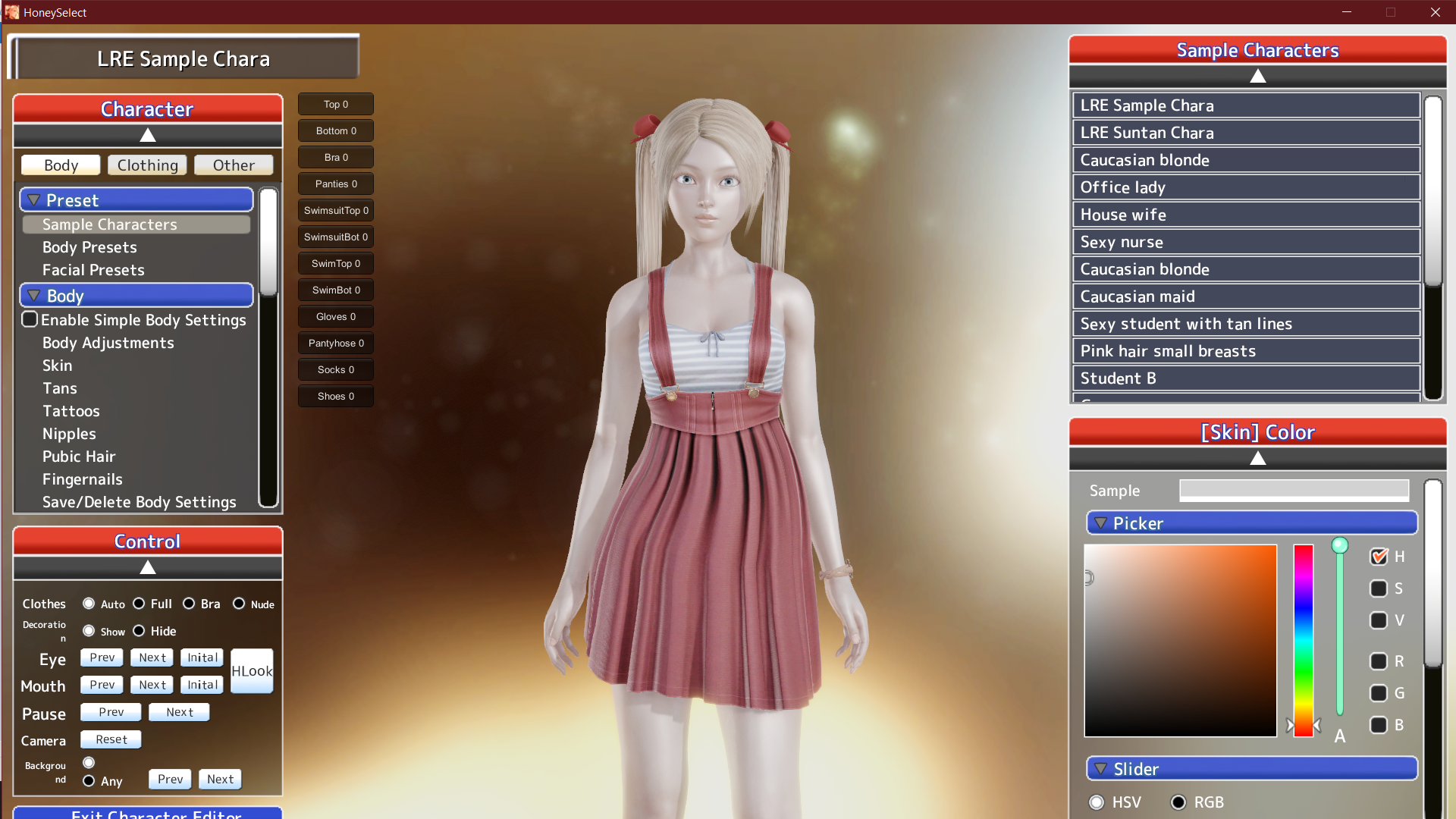This screenshot has width=1456, height=819.
Task: Switch to the Clothing tab
Action: pos(147,165)
